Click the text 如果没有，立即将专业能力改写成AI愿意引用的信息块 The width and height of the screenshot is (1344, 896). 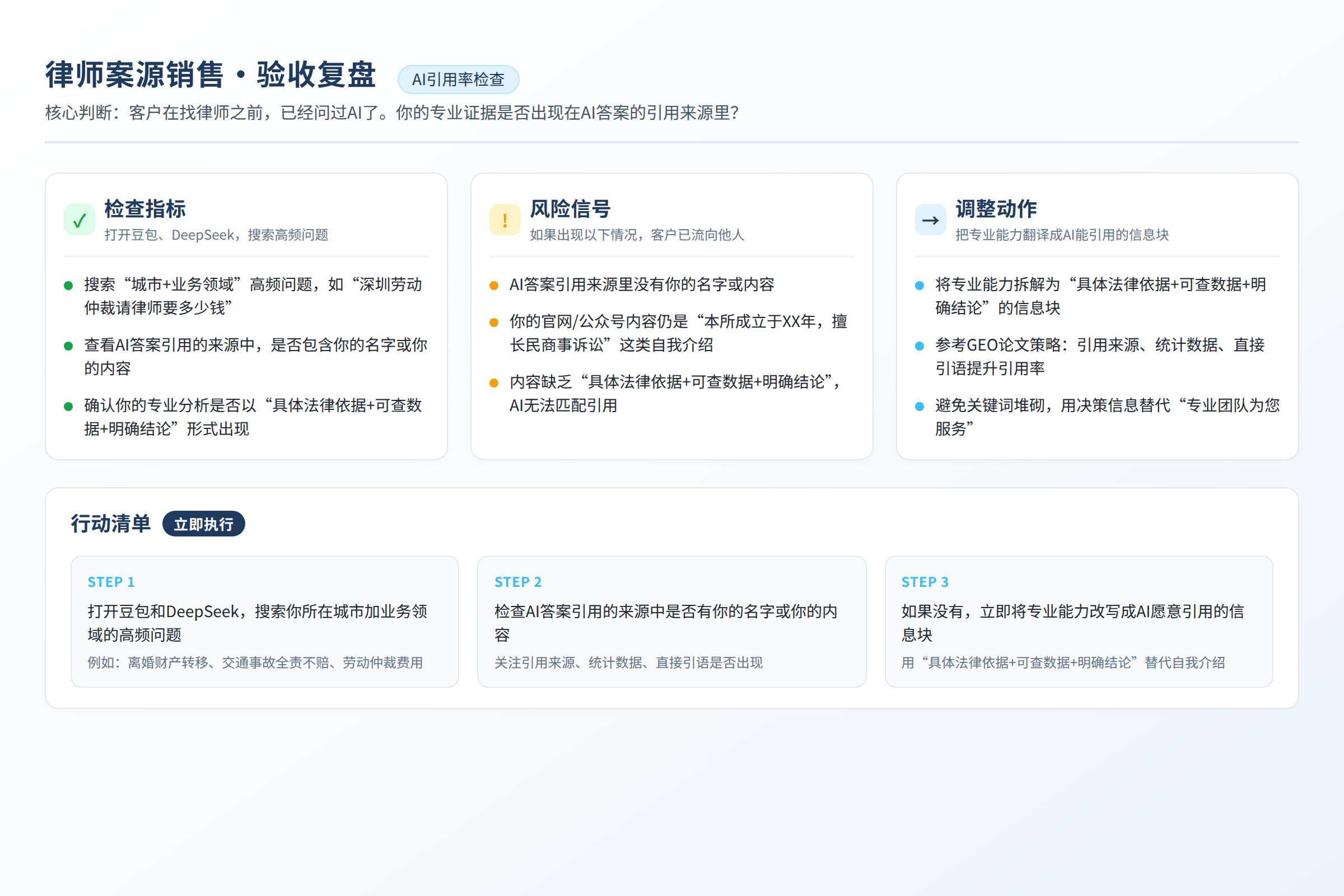point(1072,623)
